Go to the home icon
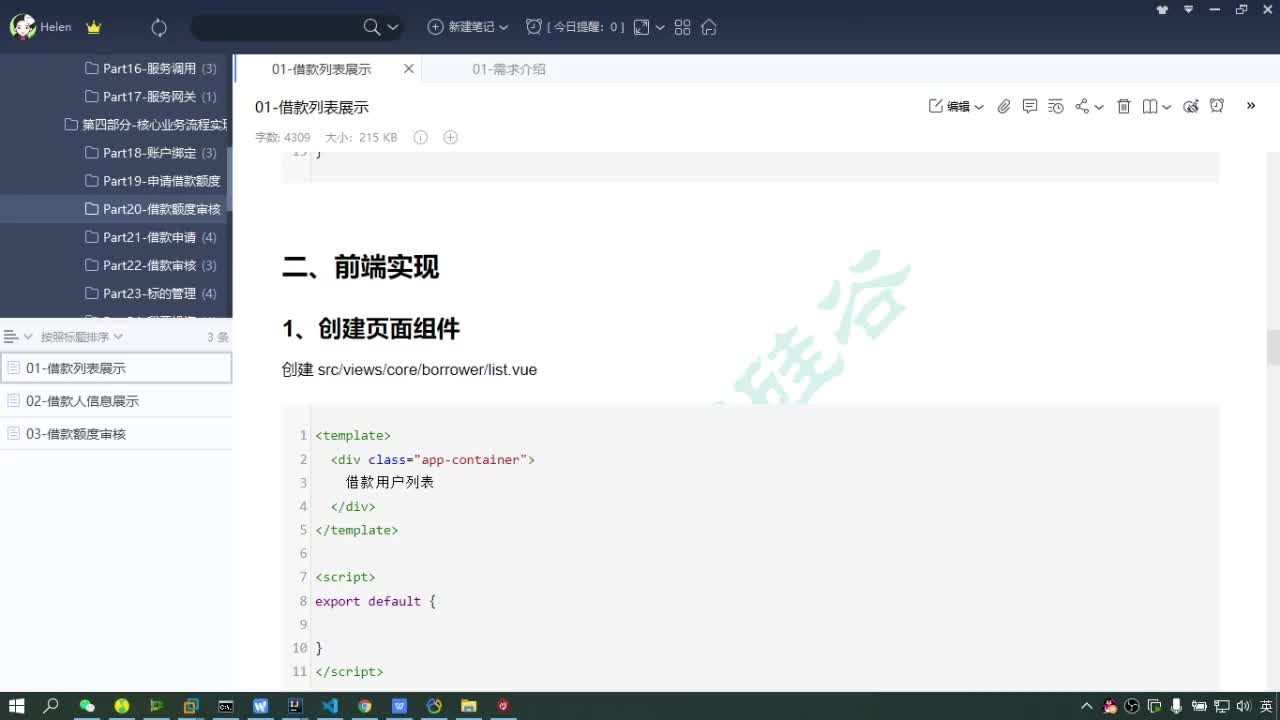This screenshot has height=720, width=1280. click(709, 27)
